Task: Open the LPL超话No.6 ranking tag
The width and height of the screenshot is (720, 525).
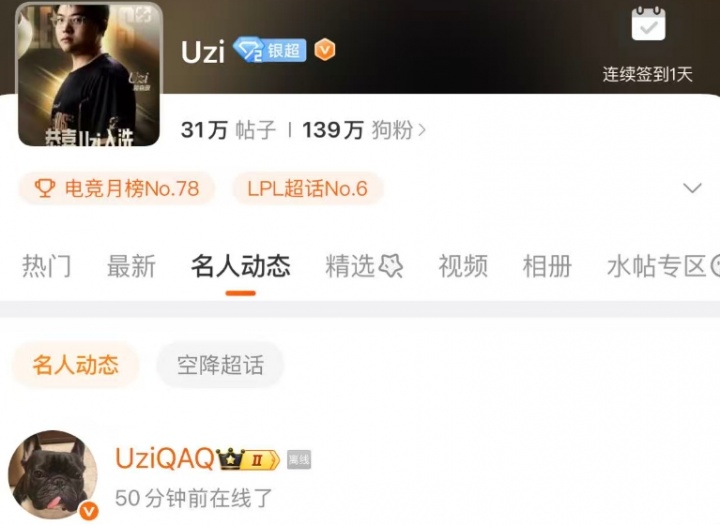Action: [308, 188]
